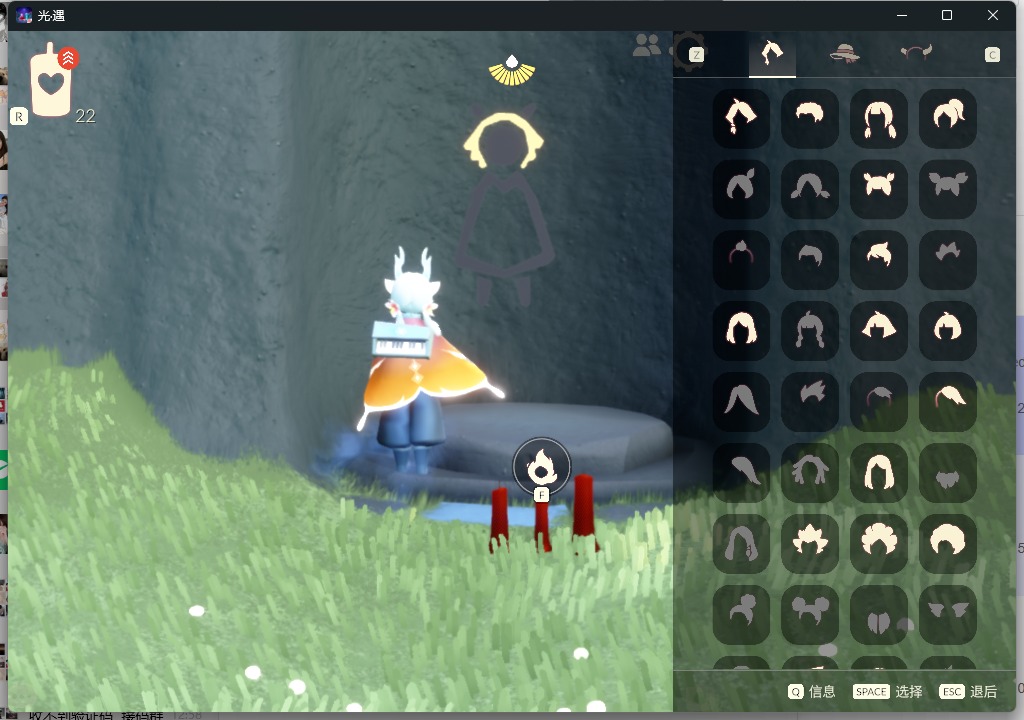Choose the cream swept hair with pink headband
Viewport: 1024px width, 720px height.
tap(948, 402)
